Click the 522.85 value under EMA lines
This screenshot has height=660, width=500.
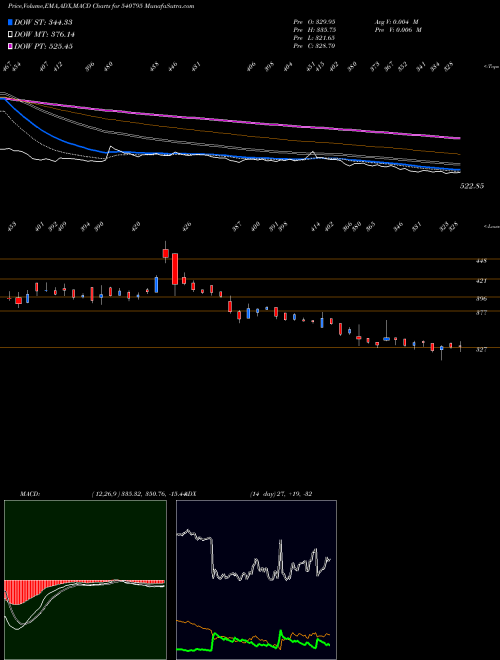point(472,186)
